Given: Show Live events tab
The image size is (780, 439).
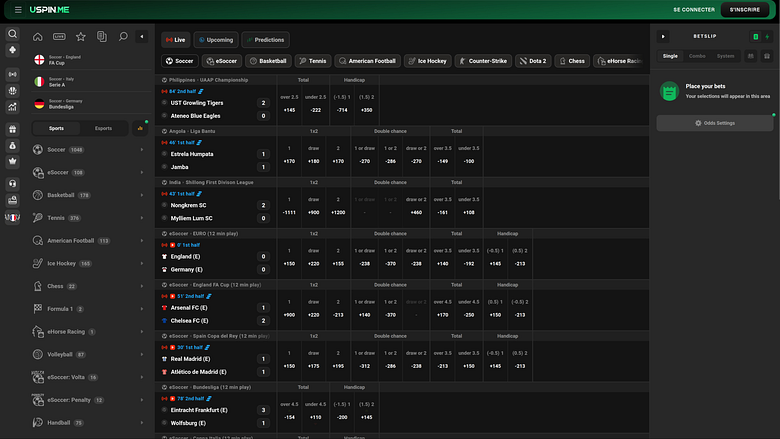Looking at the screenshot, I should 176,40.
